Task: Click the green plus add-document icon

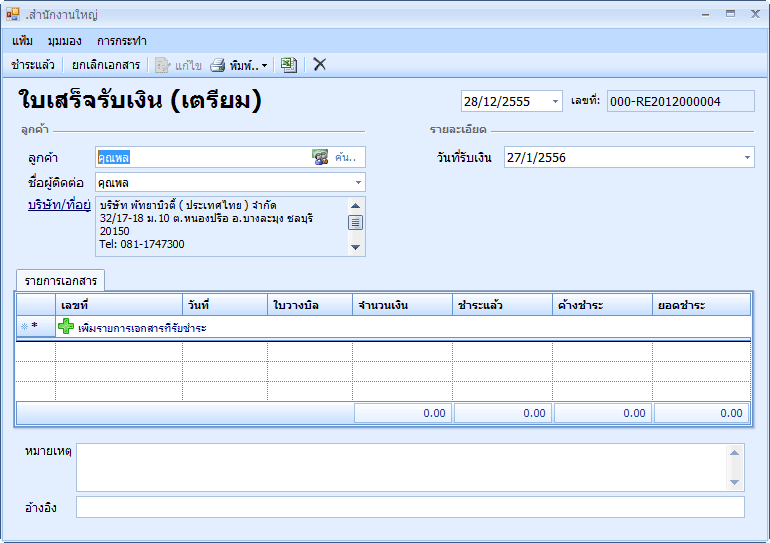Action: click(x=66, y=327)
